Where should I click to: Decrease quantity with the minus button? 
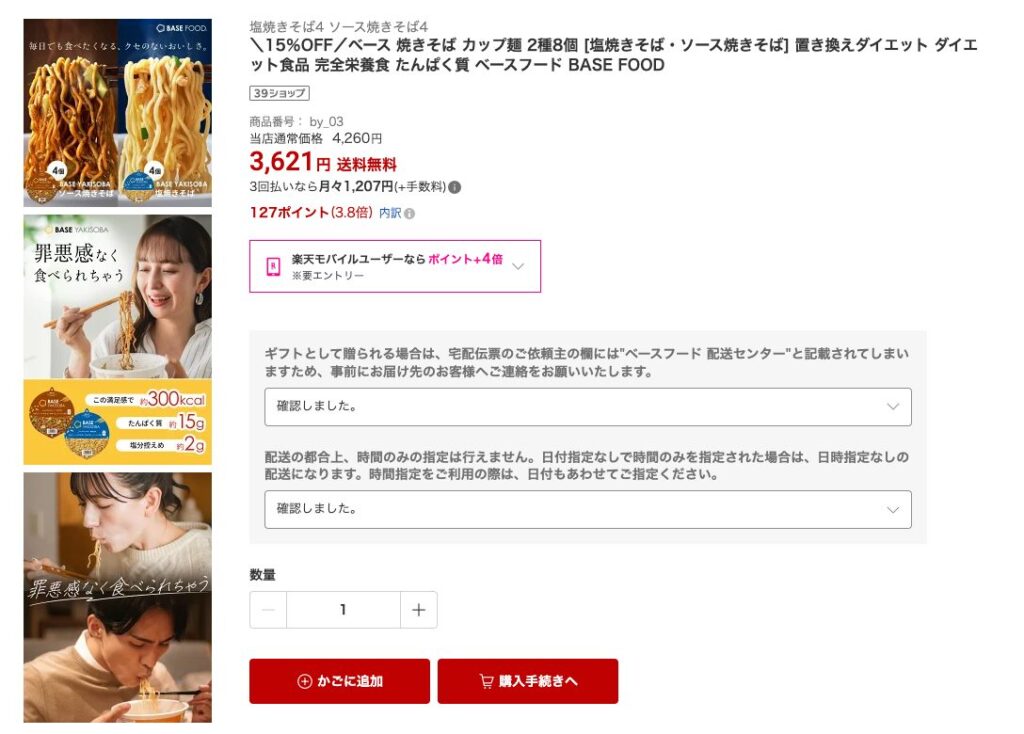(268, 610)
